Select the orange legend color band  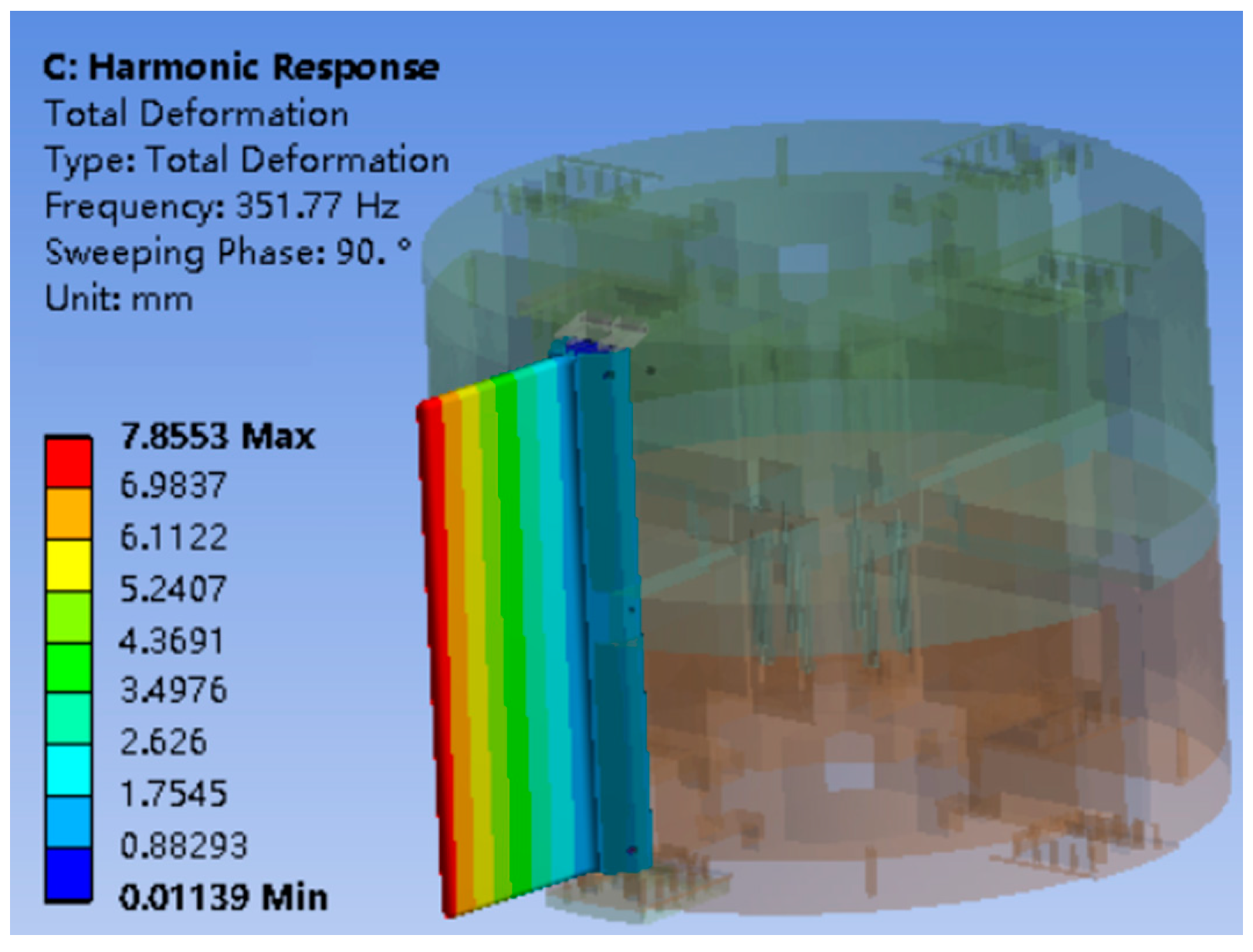pos(68,513)
